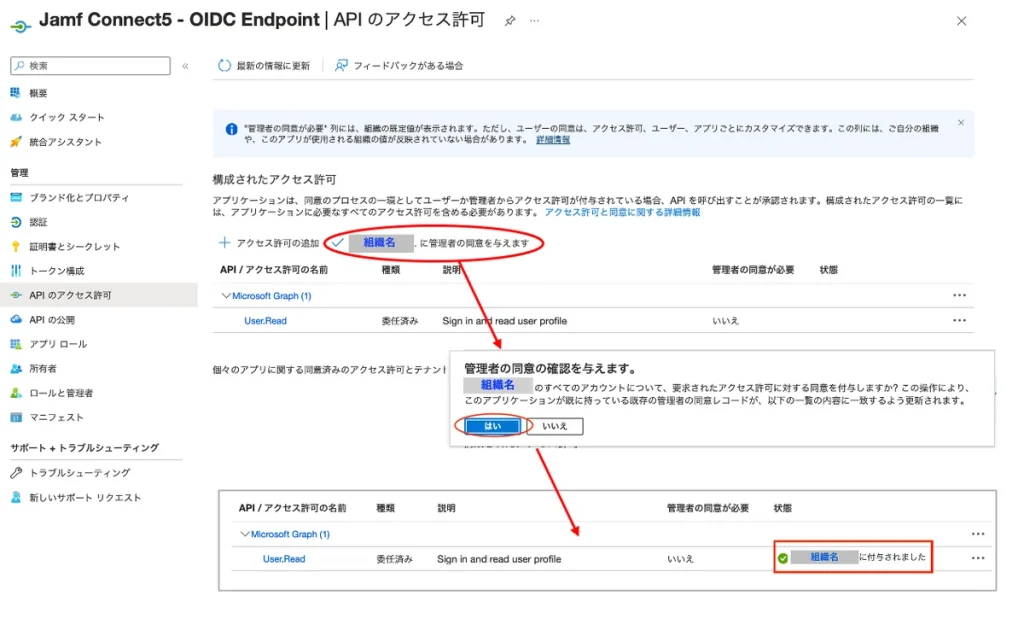This screenshot has height=619, width=1024.
Task: Click the refresh icon labeled 最新の情報に更新
Action: tap(225, 66)
